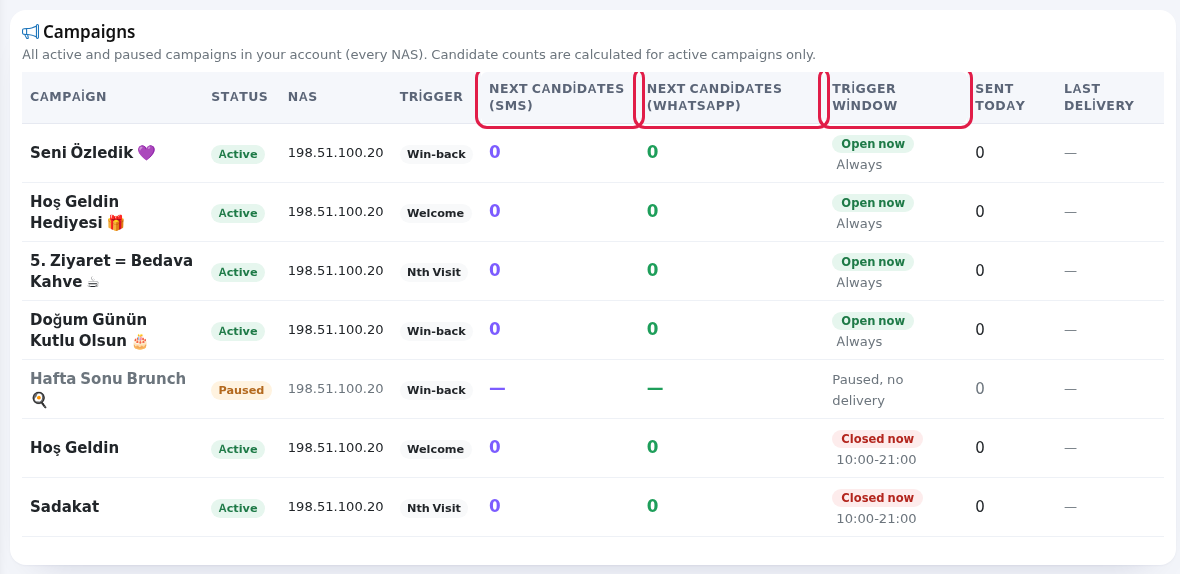Click the Sent Today column header

click(x=999, y=97)
